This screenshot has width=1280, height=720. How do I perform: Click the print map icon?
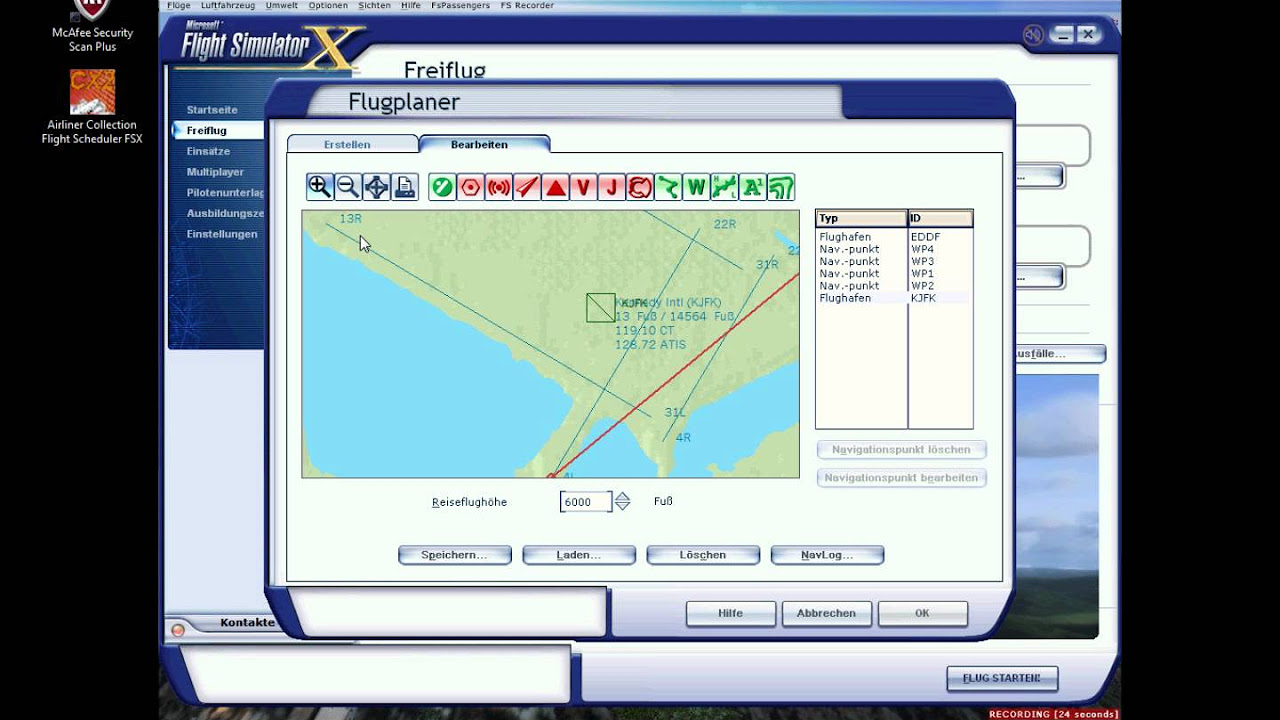(405, 186)
